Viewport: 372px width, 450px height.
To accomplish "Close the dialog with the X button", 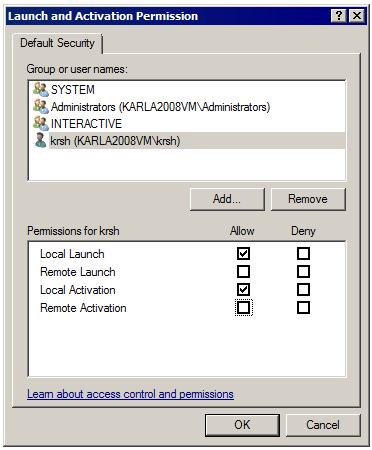I will click(x=357, y=16).
